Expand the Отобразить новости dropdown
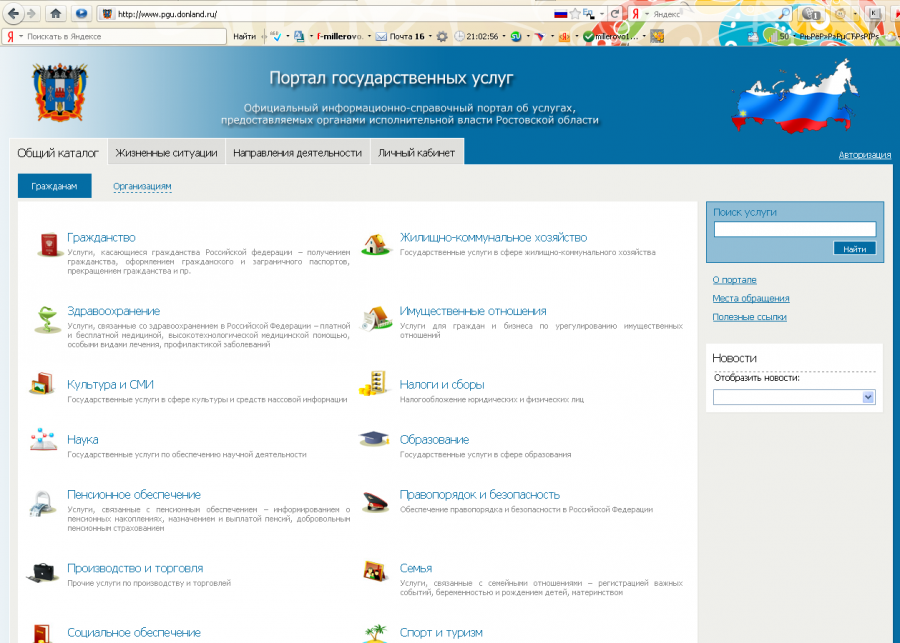This screenshot has height=643, width=900. point(868,397)
